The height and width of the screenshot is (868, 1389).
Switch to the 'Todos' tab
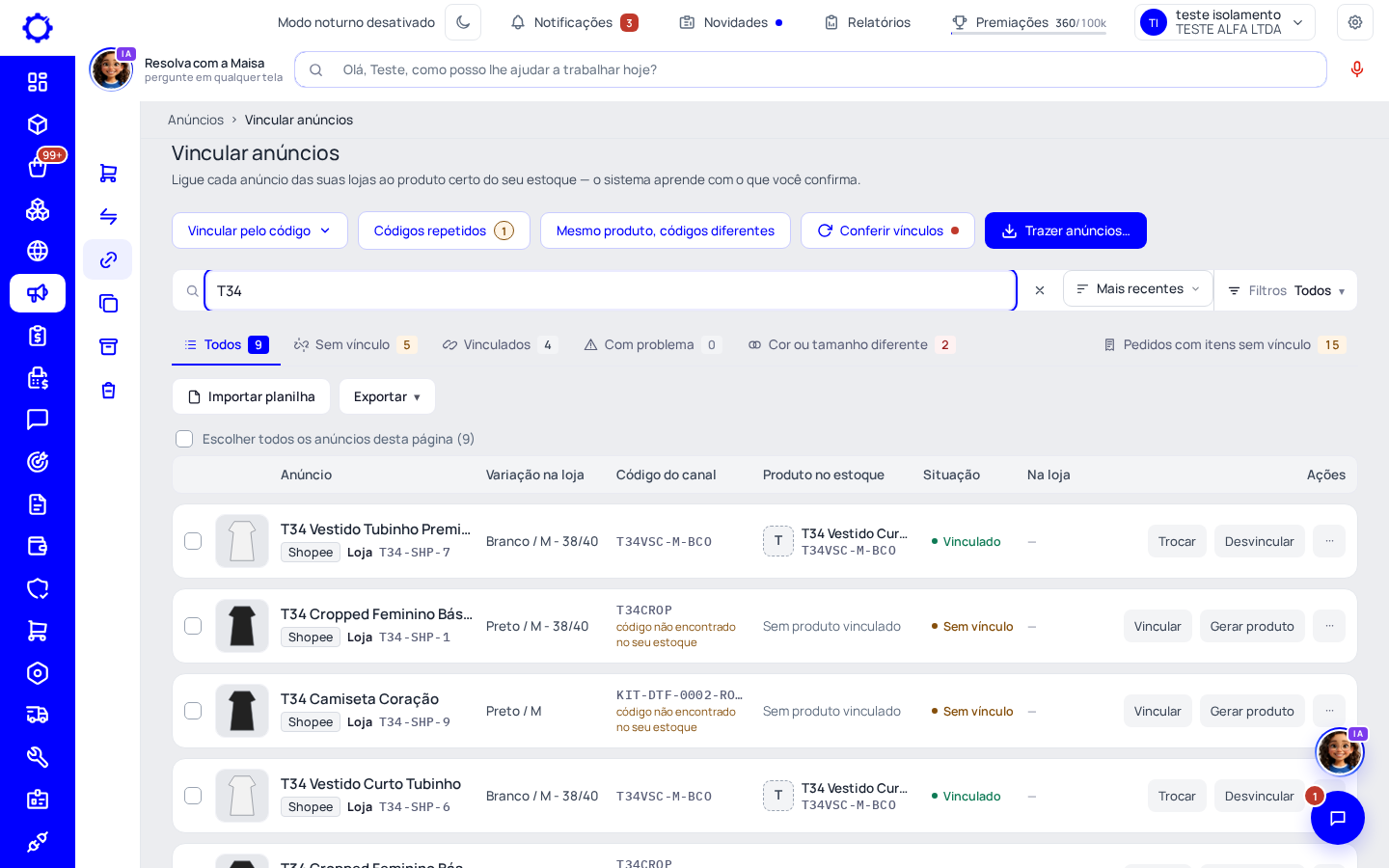[x=226, y=344]
